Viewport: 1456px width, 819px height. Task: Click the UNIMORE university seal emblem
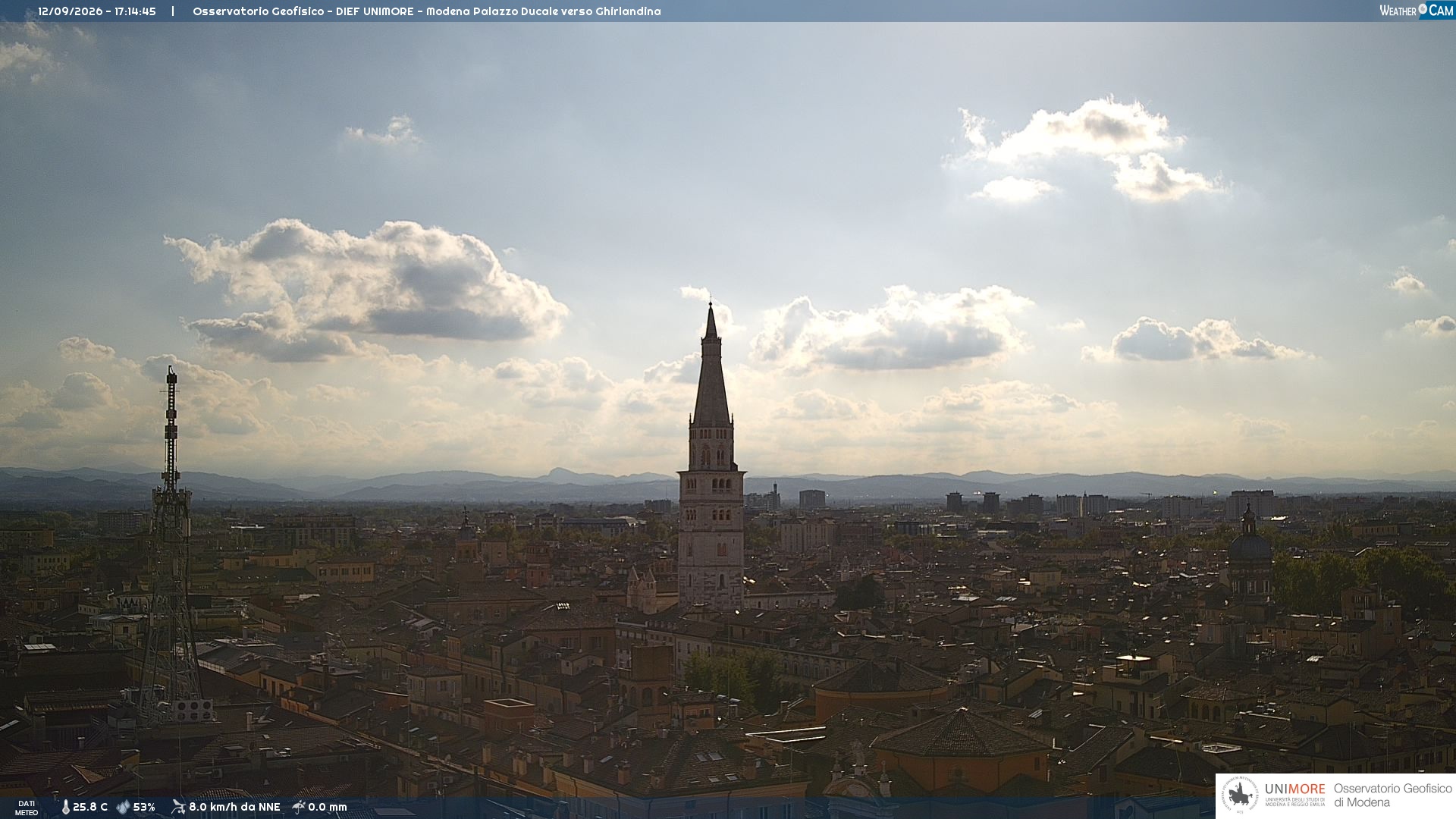coord(1241,795)
